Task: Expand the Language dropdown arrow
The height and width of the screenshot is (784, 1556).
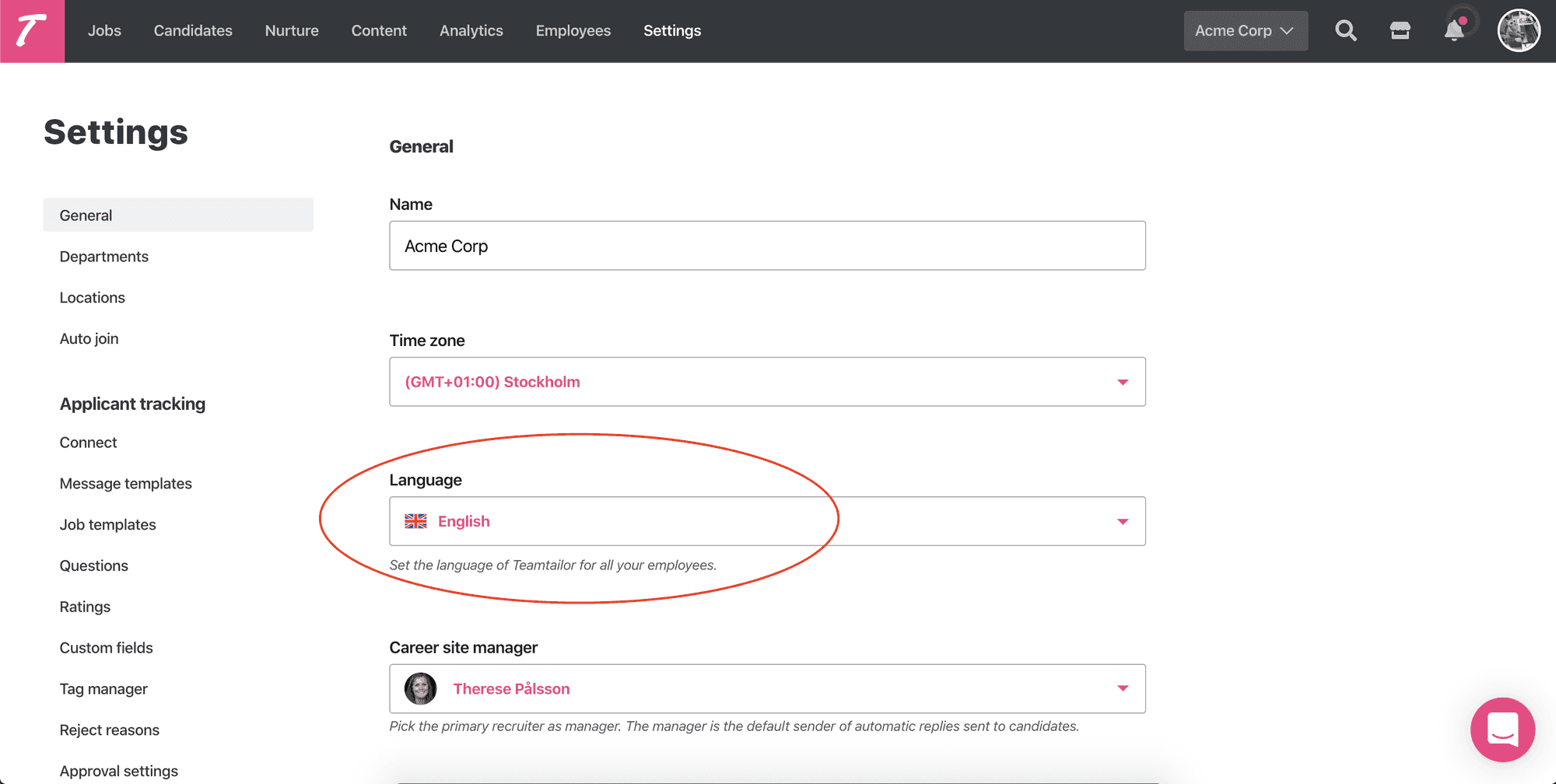Action: pos(1123,521)
